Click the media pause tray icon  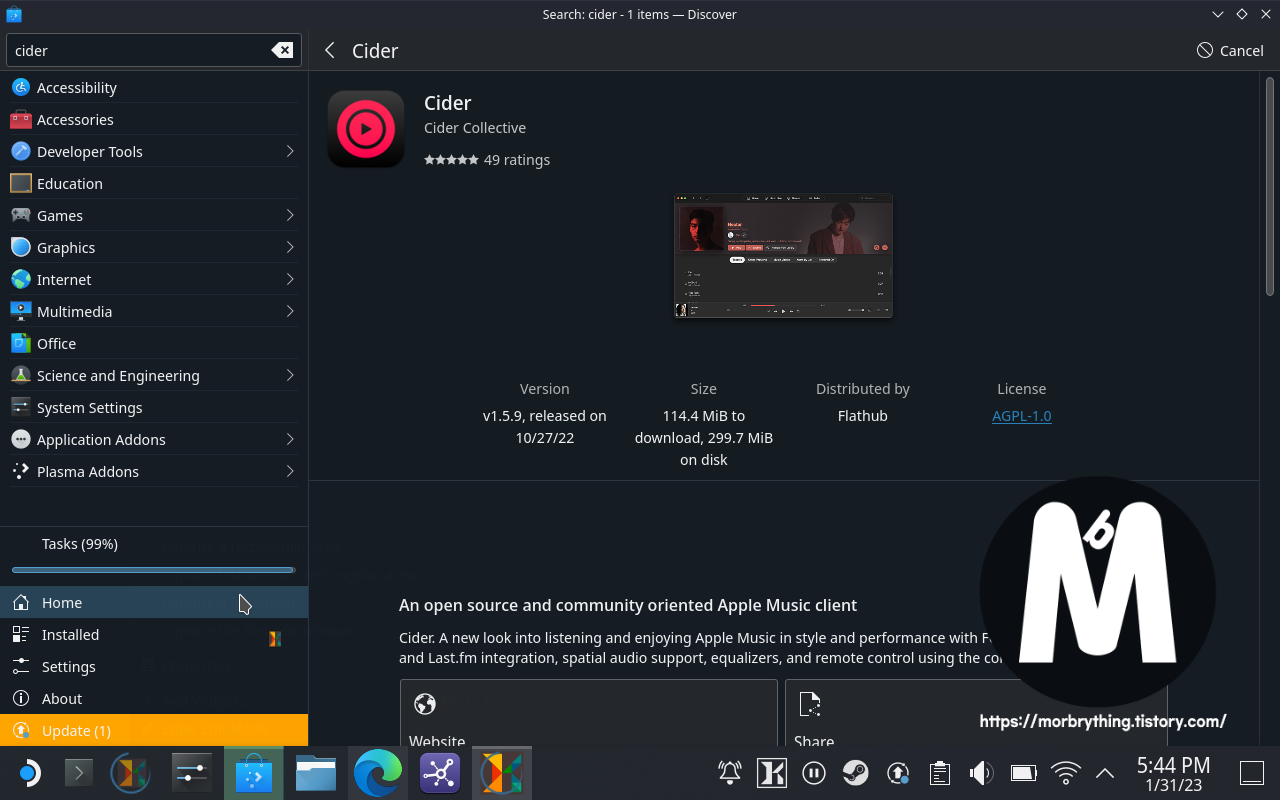click(x=814, y=773)
